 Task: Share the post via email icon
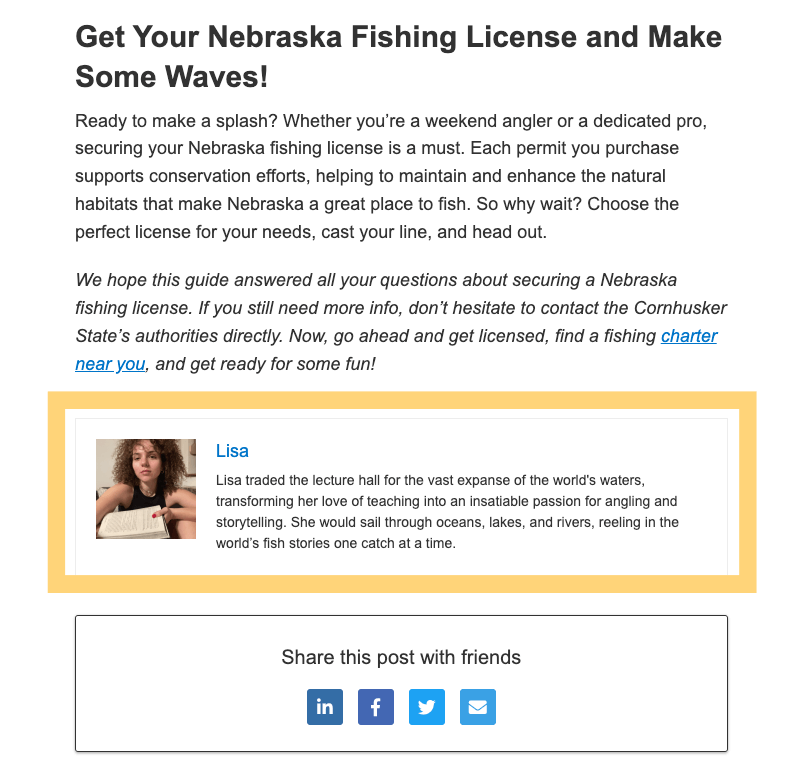click(478, 707)
